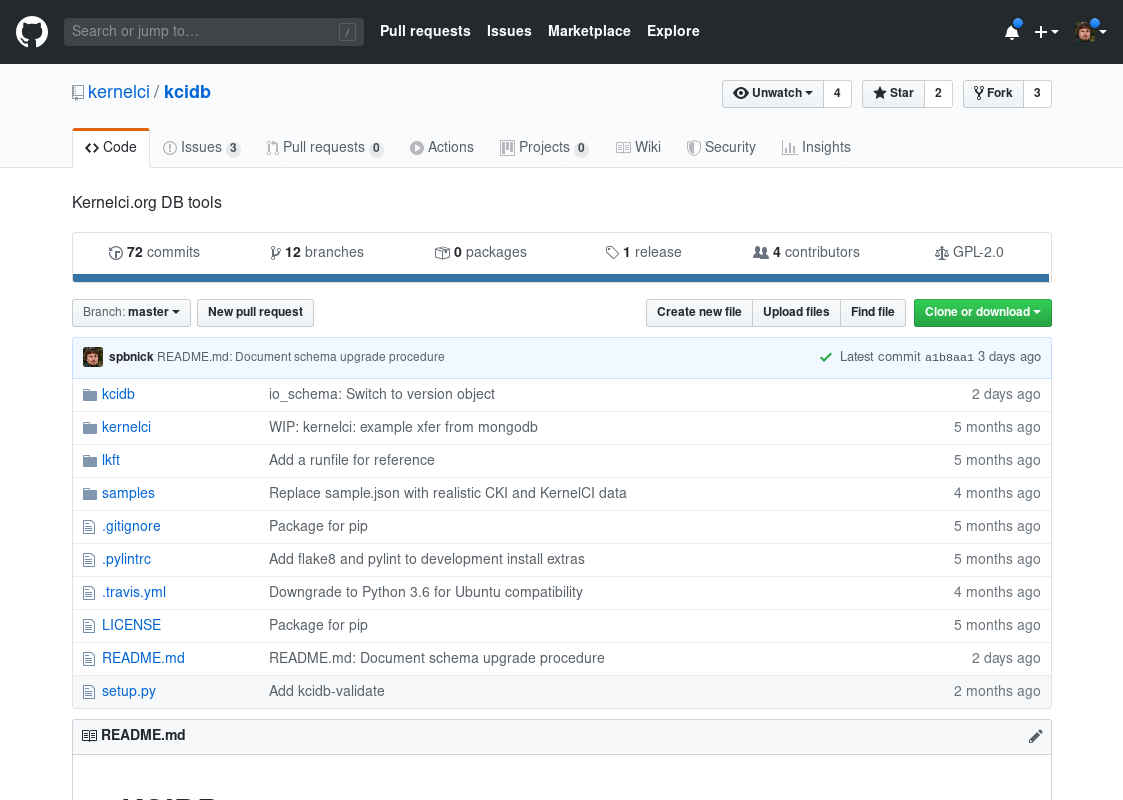This screenshot has height=800, width=1123.
Task: Open the Branch: master selector
Action: click(x=131, y=312)
